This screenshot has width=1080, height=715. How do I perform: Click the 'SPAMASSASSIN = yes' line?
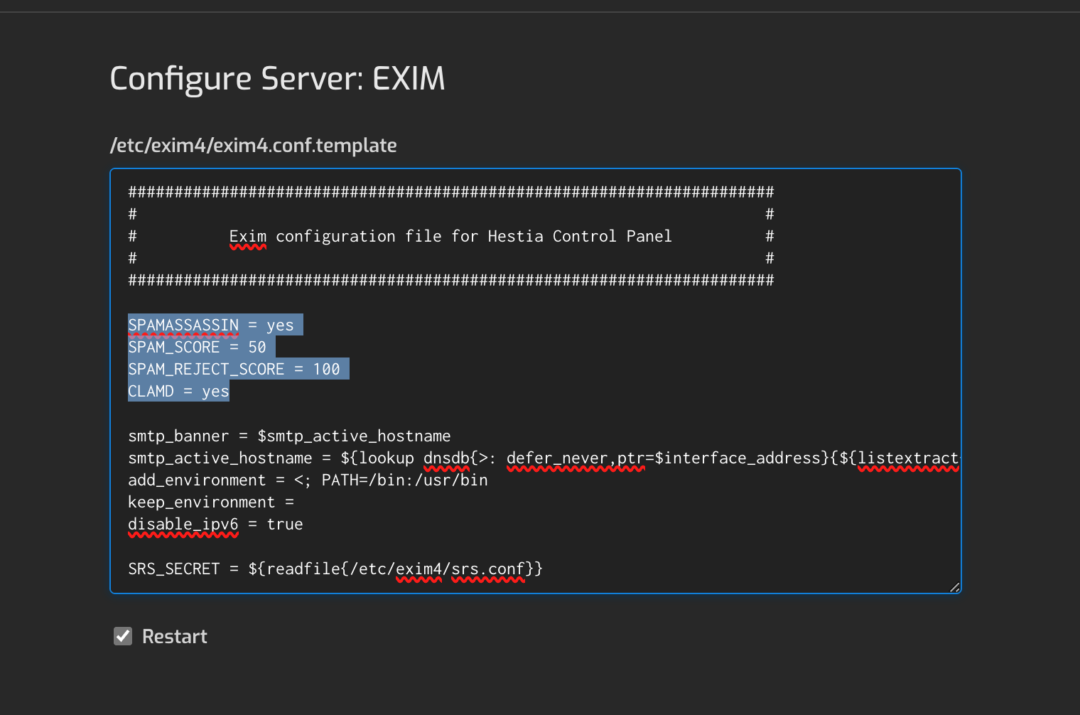coord(211,325)
